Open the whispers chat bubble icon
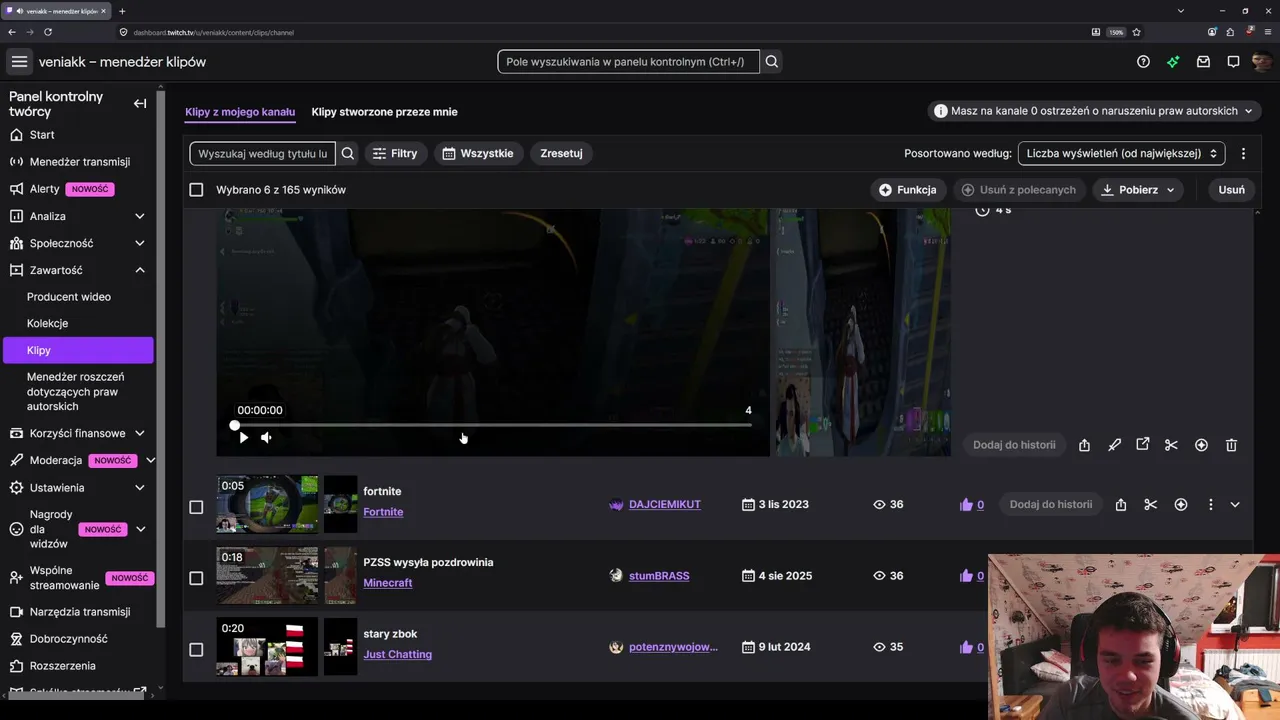Image resolution: width=1280 pixels, height=720 pixels. 1233,62
